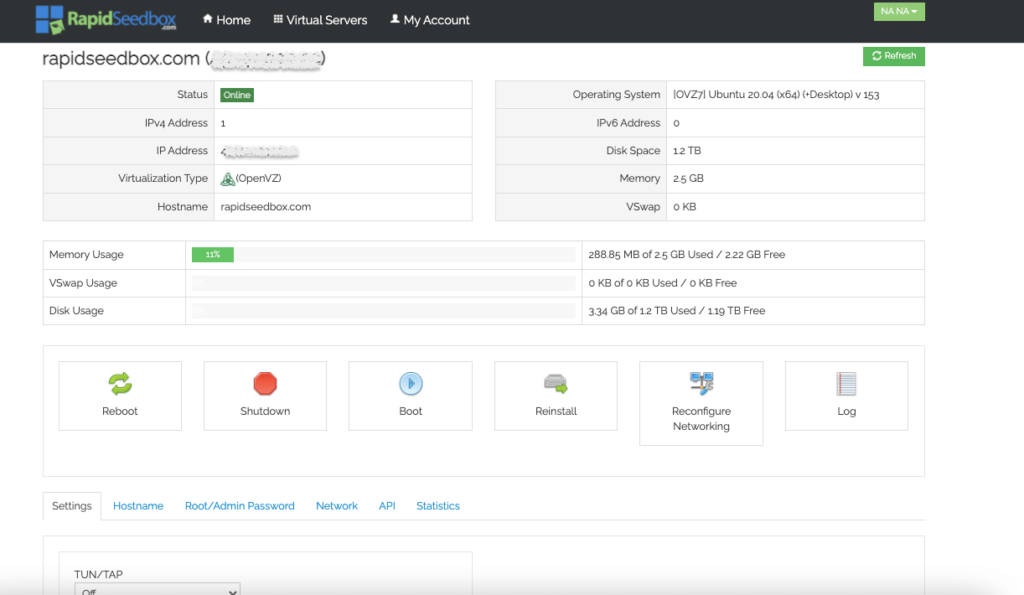The width and height of the screenshot is (1024, 595).
Task: Click hostname value rapidseedbox.com in table
Action: [x=266, y=206]
